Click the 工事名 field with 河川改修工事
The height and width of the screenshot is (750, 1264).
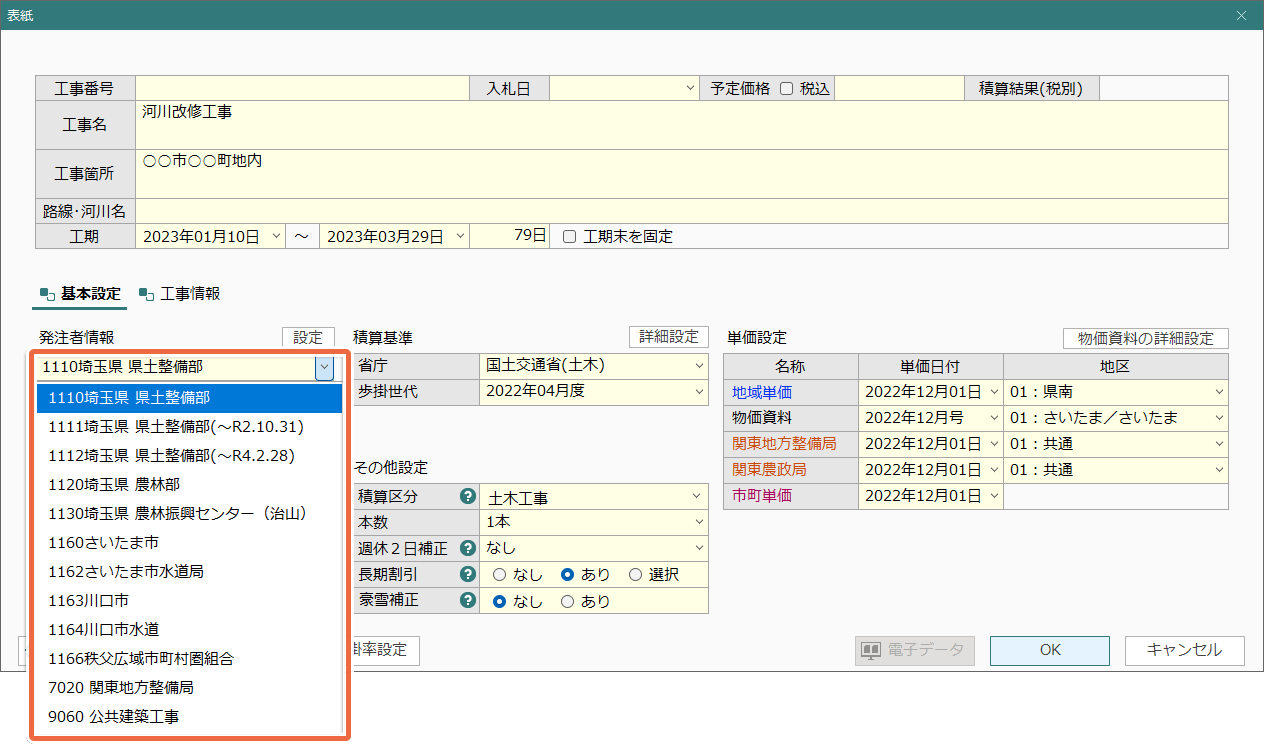[x=682, y=125]
